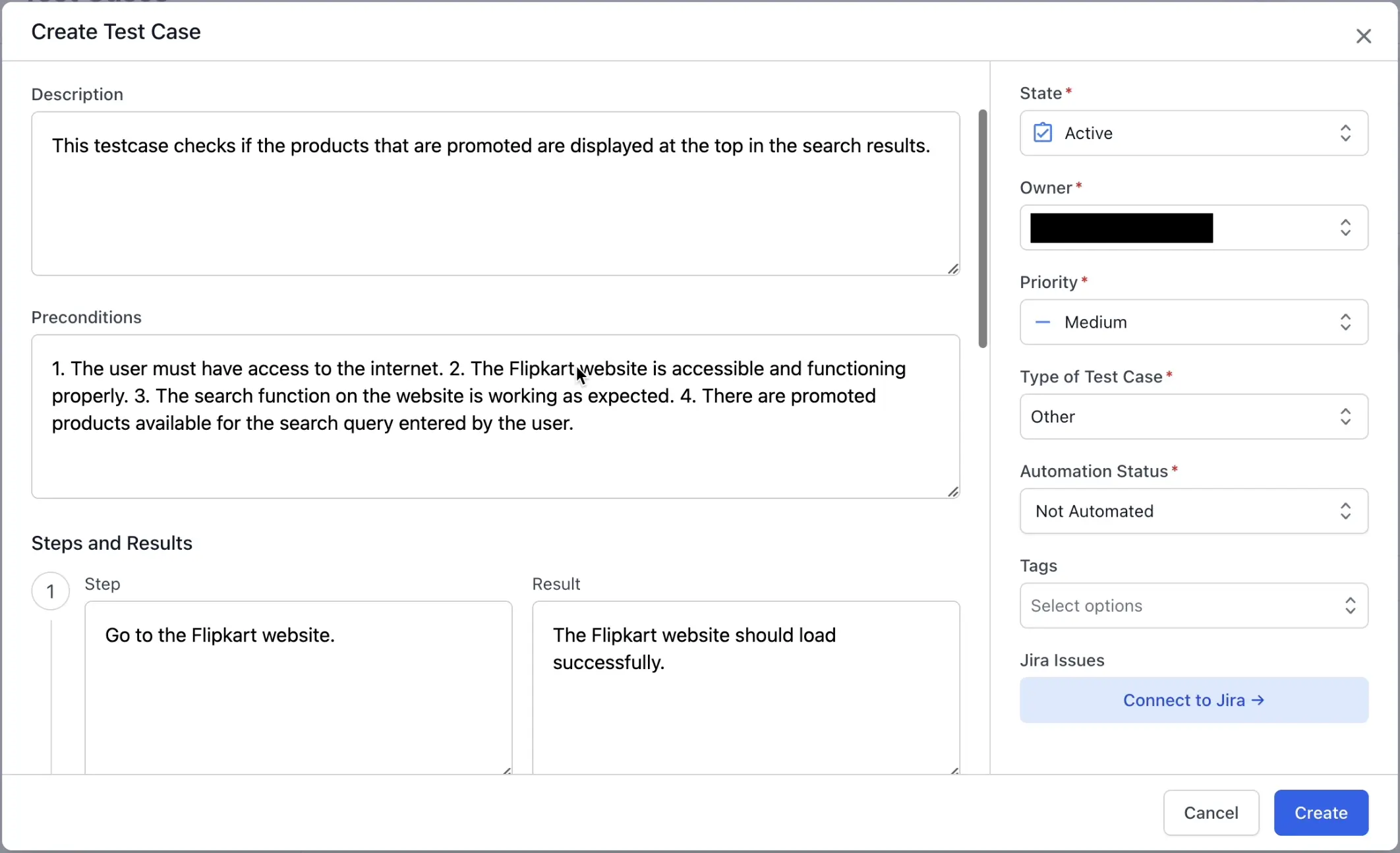Click the Medium priority dash icon
Viewport: 1400px width, 853px height.
[x=1043, y=322]
